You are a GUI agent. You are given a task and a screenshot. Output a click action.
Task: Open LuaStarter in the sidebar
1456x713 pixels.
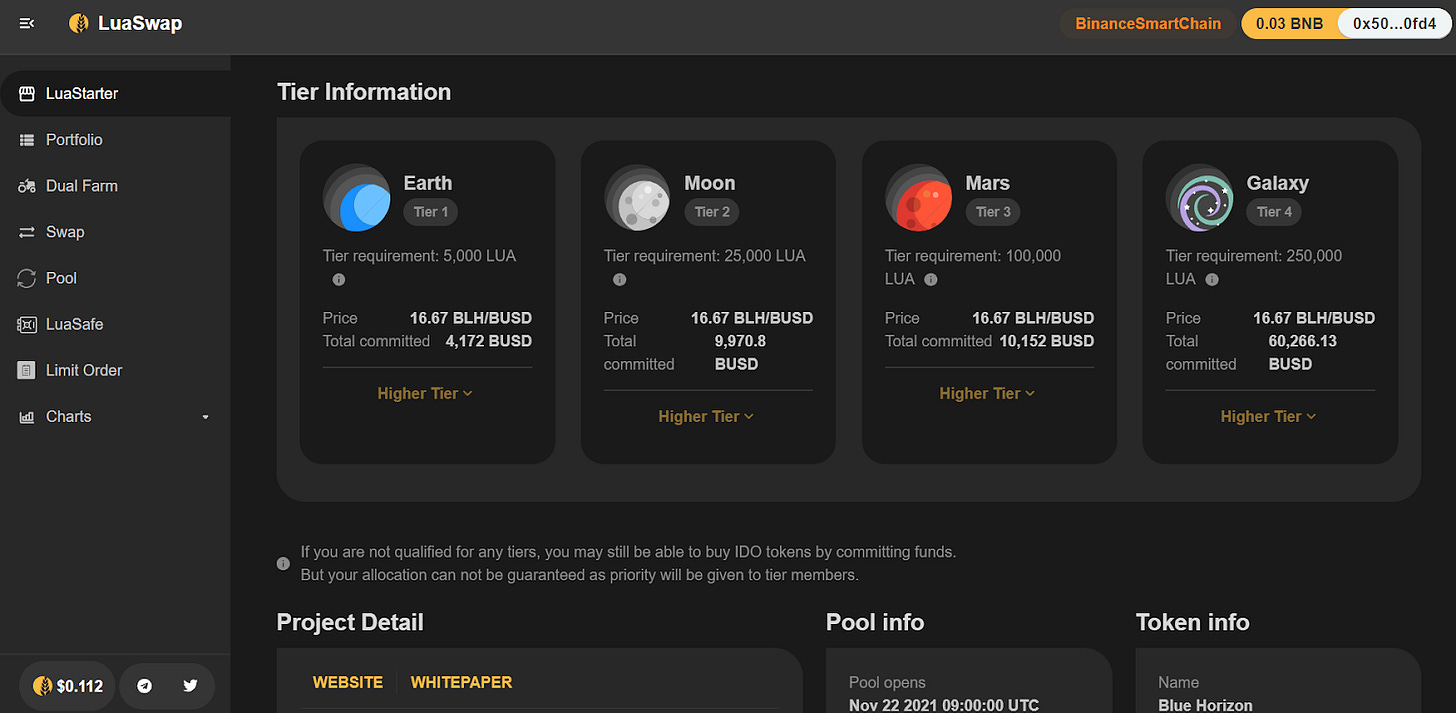coord(115,94)
